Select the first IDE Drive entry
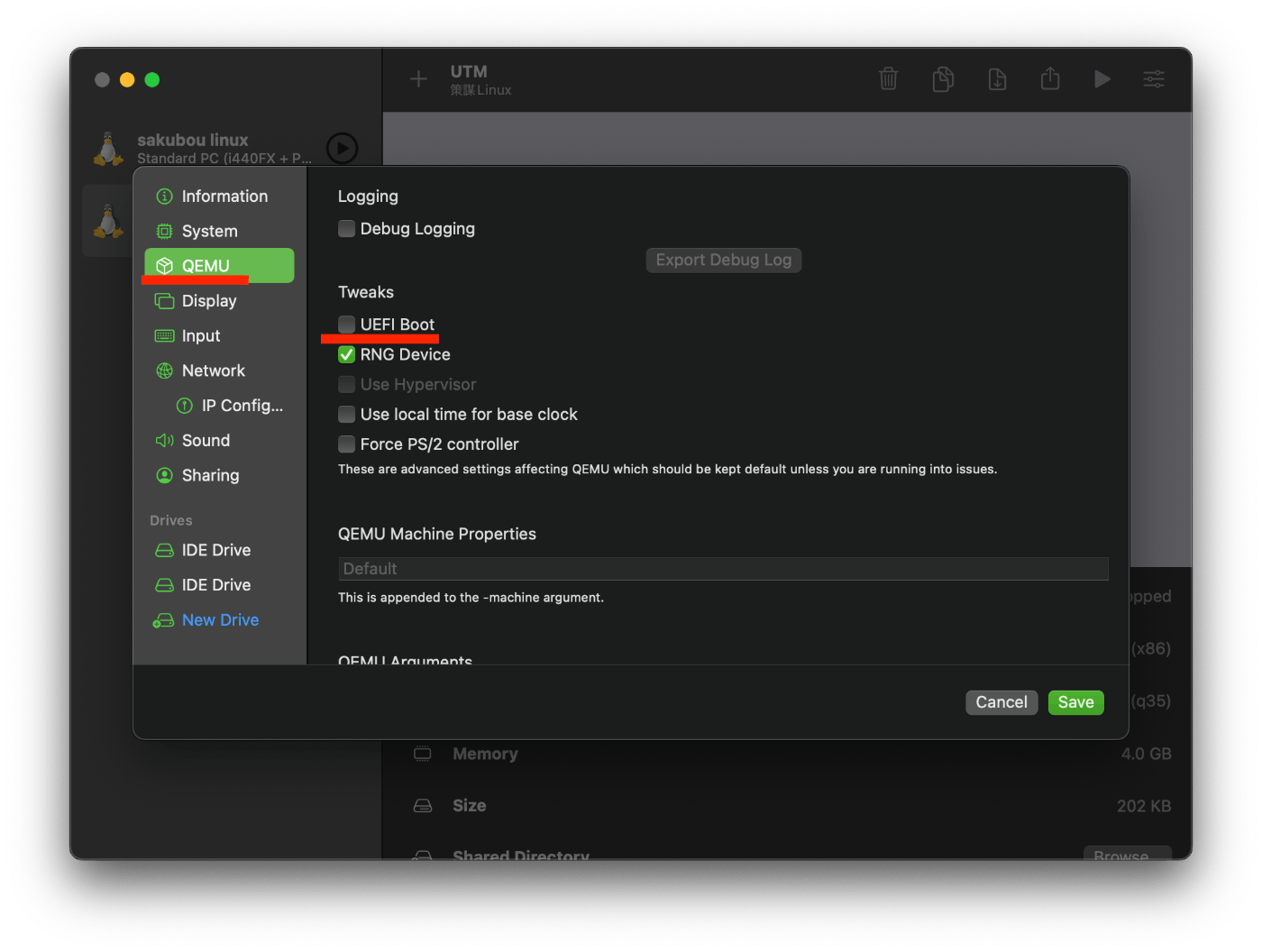The image size is (1262, 952). point(219,550)
